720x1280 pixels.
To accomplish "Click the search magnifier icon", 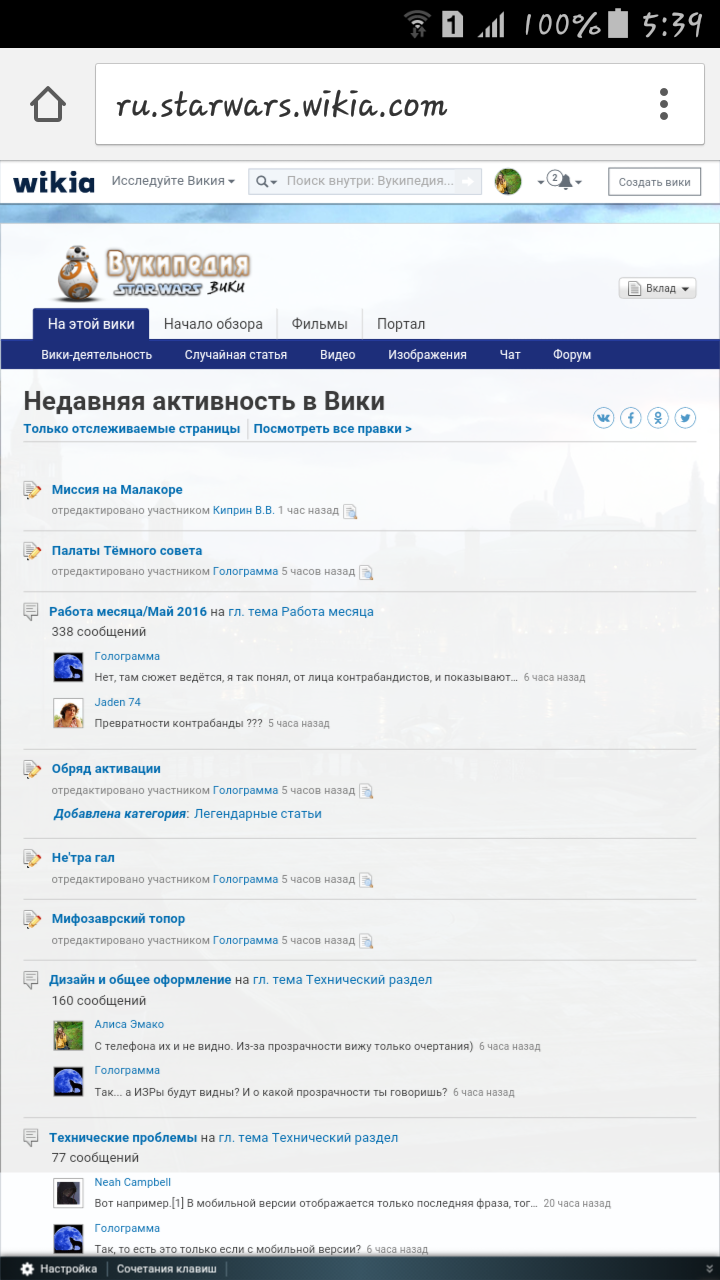I will click(x=262, y=181).
